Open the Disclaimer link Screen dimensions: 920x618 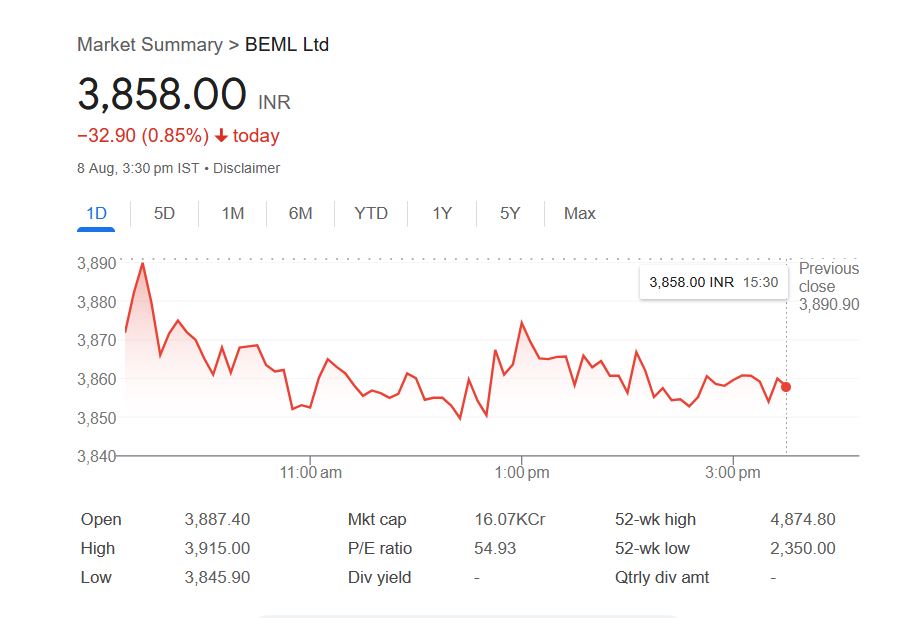246,168
